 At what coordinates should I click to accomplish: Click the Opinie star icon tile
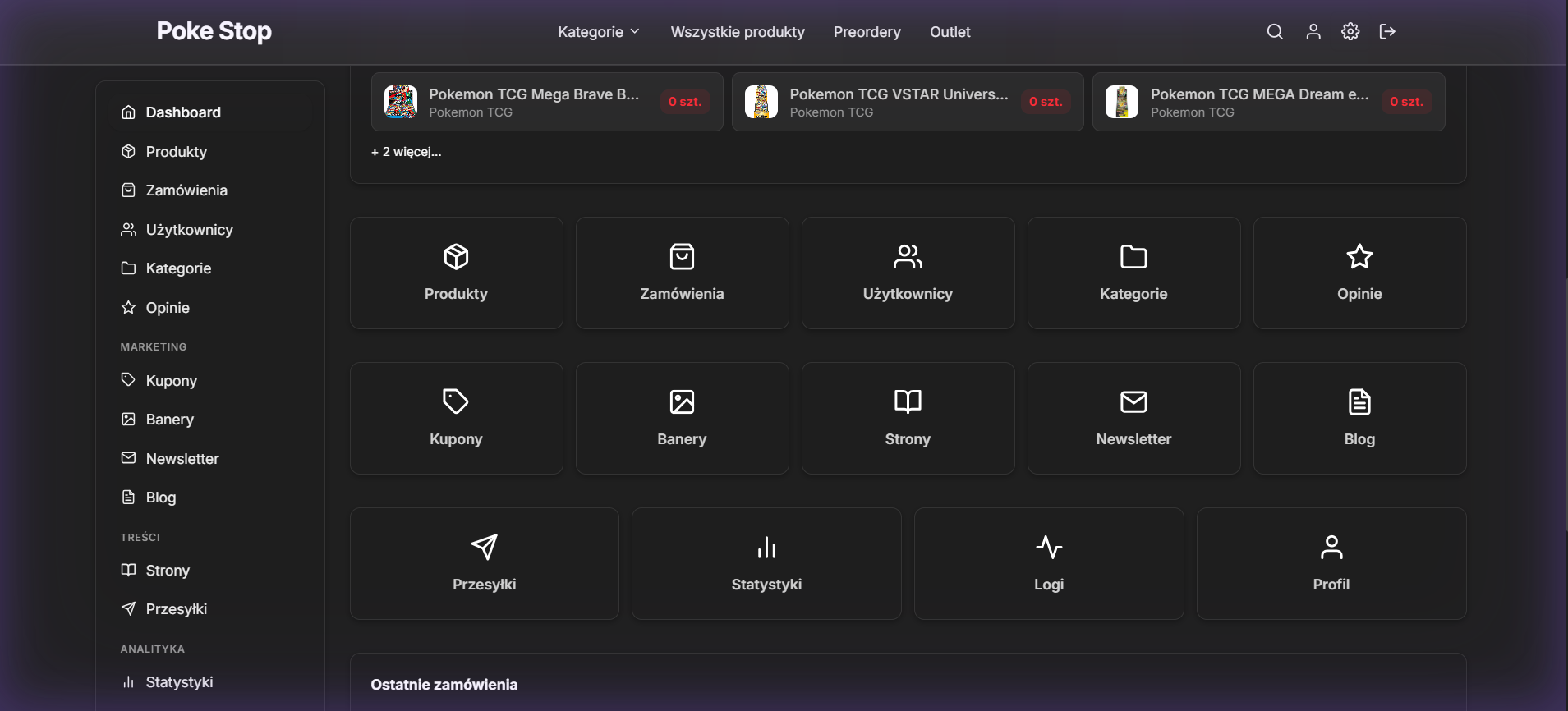(x=1360, y=273)
